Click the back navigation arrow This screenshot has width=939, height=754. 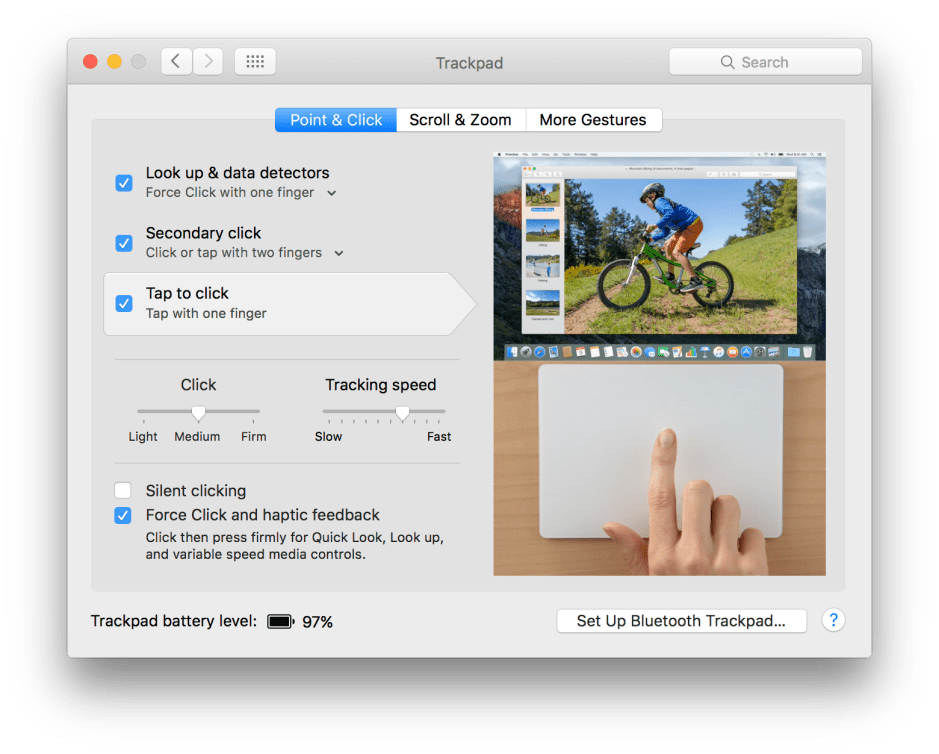tap(176, 62)
